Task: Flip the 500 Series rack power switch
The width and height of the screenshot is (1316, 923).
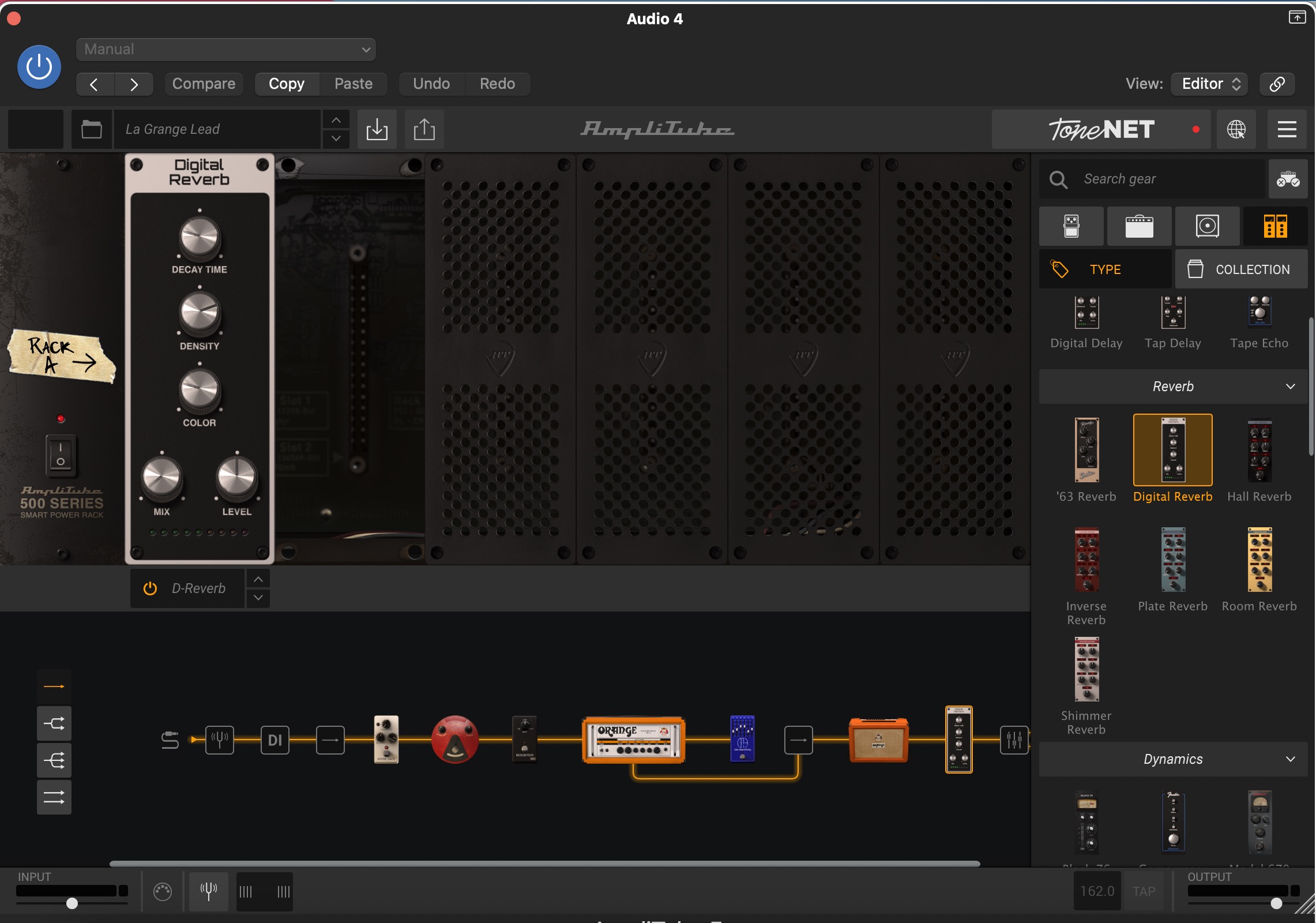Action: click(x=61, y=455)
